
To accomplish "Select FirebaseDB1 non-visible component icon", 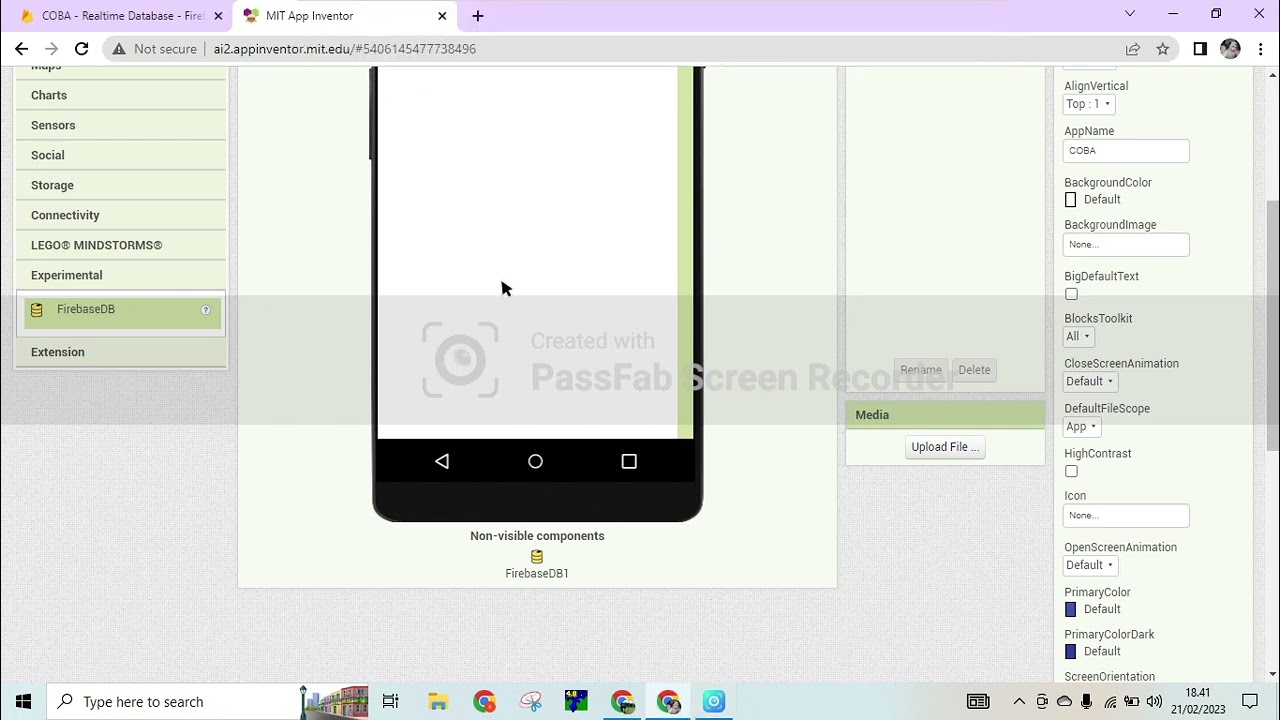I will (x=537, y=557).
